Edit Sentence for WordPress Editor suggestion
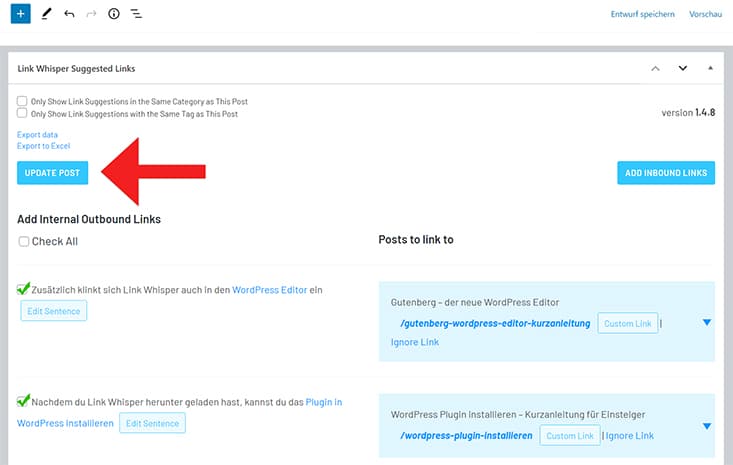 pyautogui.click(x=54, y=311)
